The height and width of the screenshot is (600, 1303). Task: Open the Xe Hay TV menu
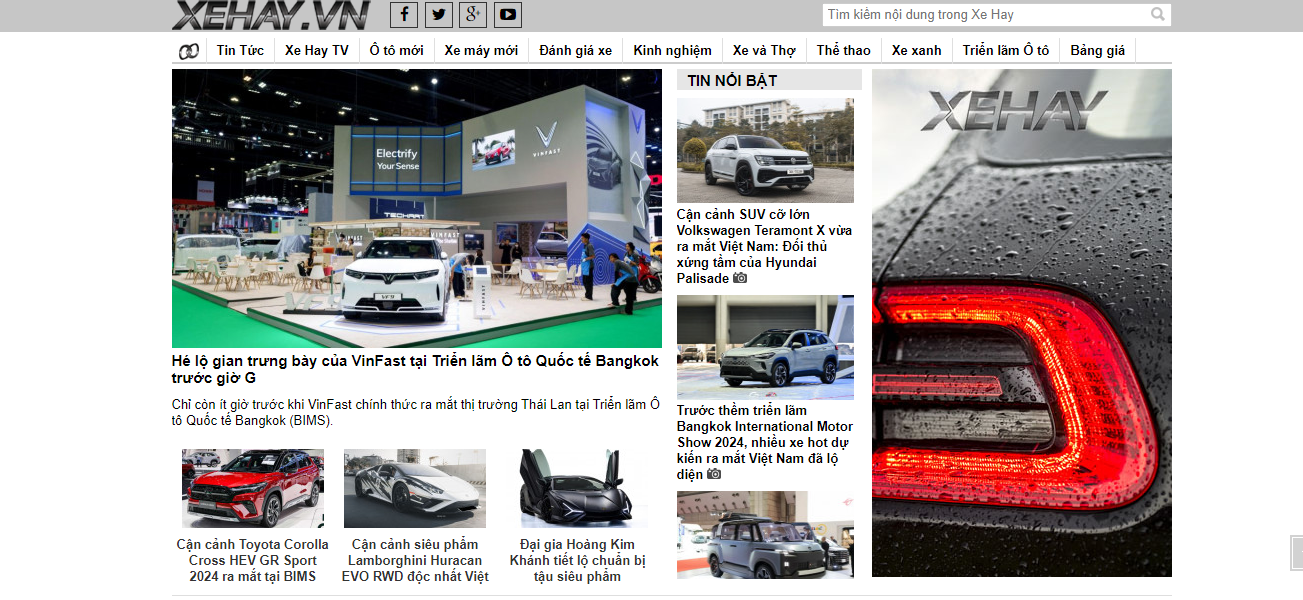[317, 51]
